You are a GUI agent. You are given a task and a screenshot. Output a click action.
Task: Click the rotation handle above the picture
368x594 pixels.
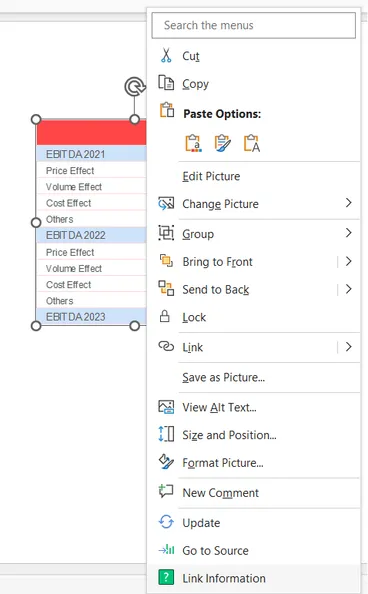[x=135, y=87]
